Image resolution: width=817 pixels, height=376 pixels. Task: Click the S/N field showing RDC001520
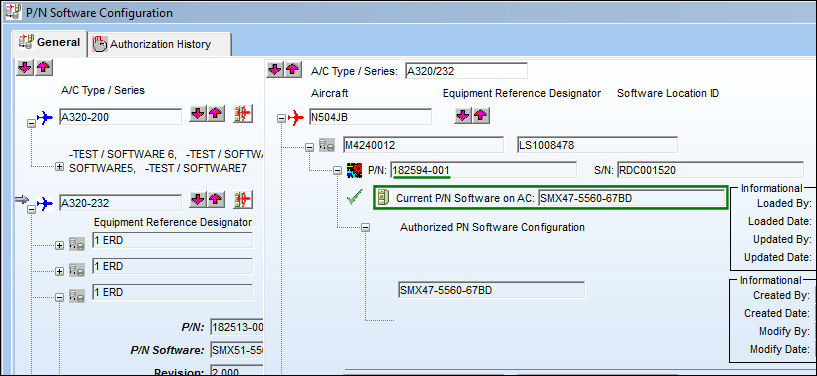tap(710, 170)
